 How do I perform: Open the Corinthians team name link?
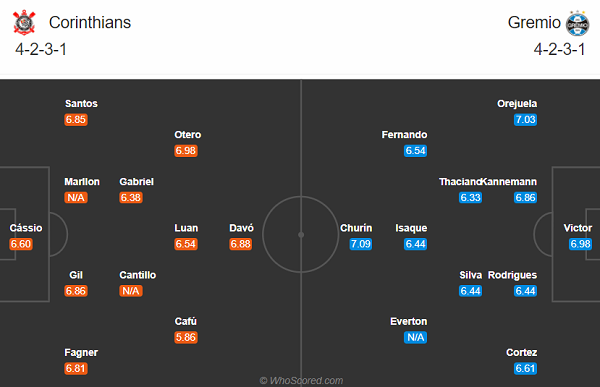(90, 23)
